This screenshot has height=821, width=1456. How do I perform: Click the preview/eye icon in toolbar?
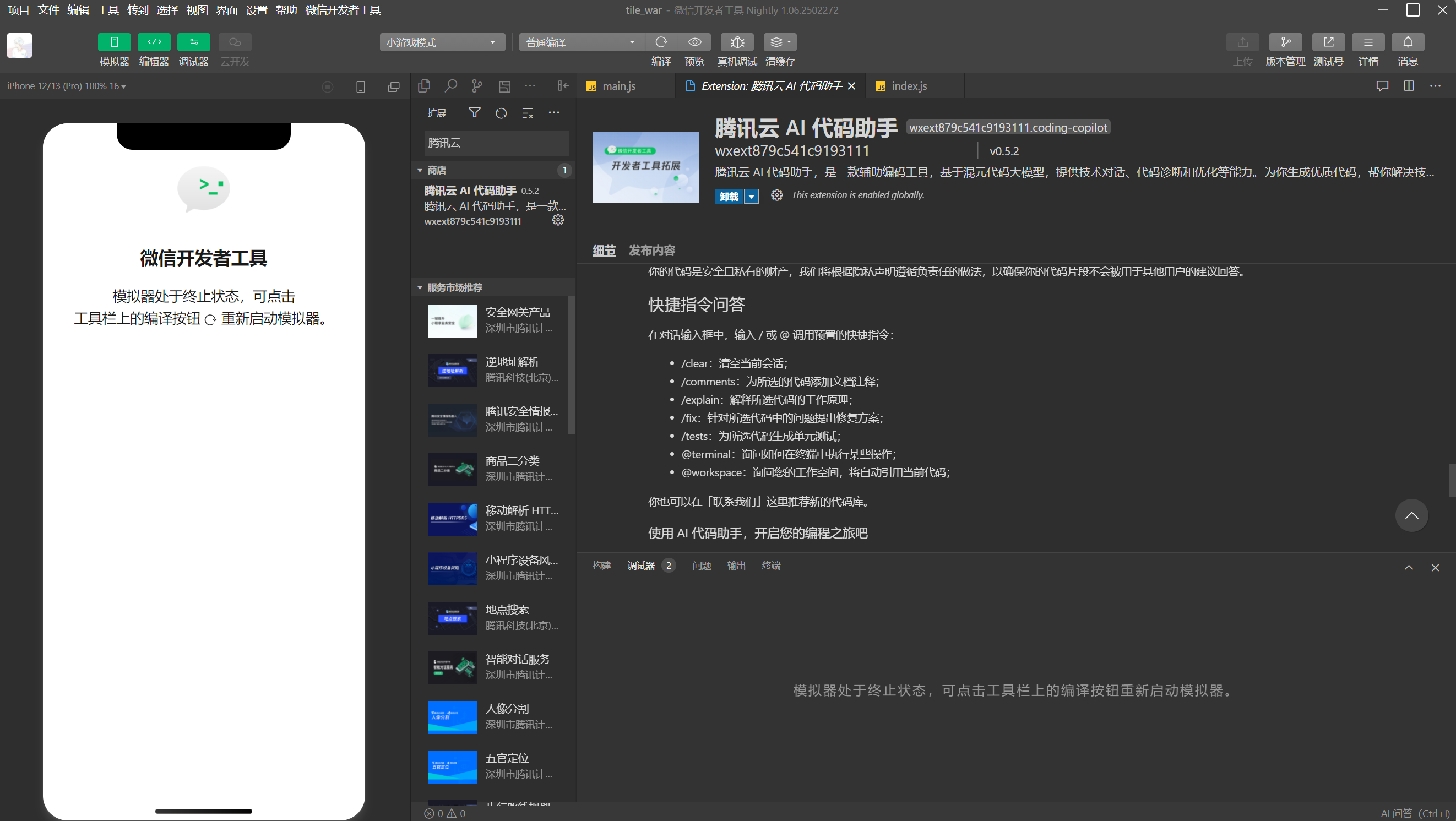point(694,42)
